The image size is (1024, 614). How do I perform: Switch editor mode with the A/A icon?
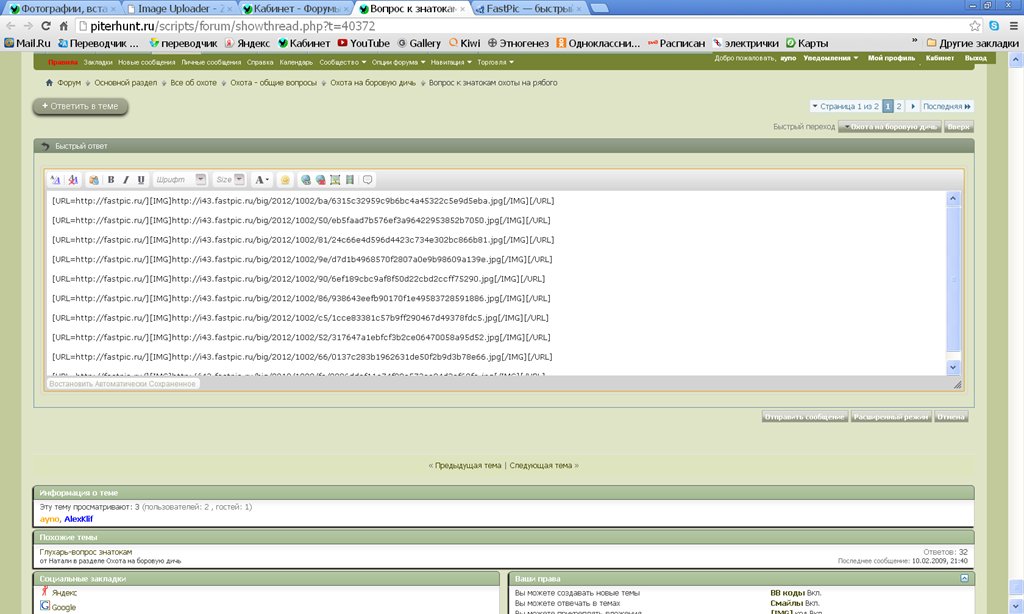tap(56, 180)
